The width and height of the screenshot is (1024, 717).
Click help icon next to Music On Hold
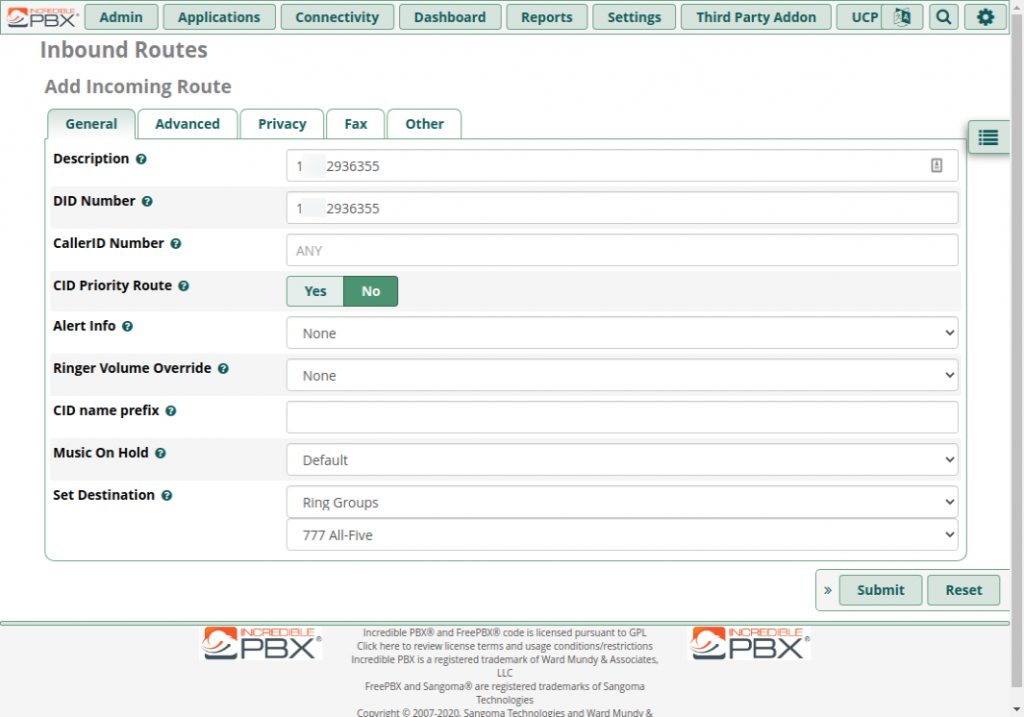tap(160, 453)
